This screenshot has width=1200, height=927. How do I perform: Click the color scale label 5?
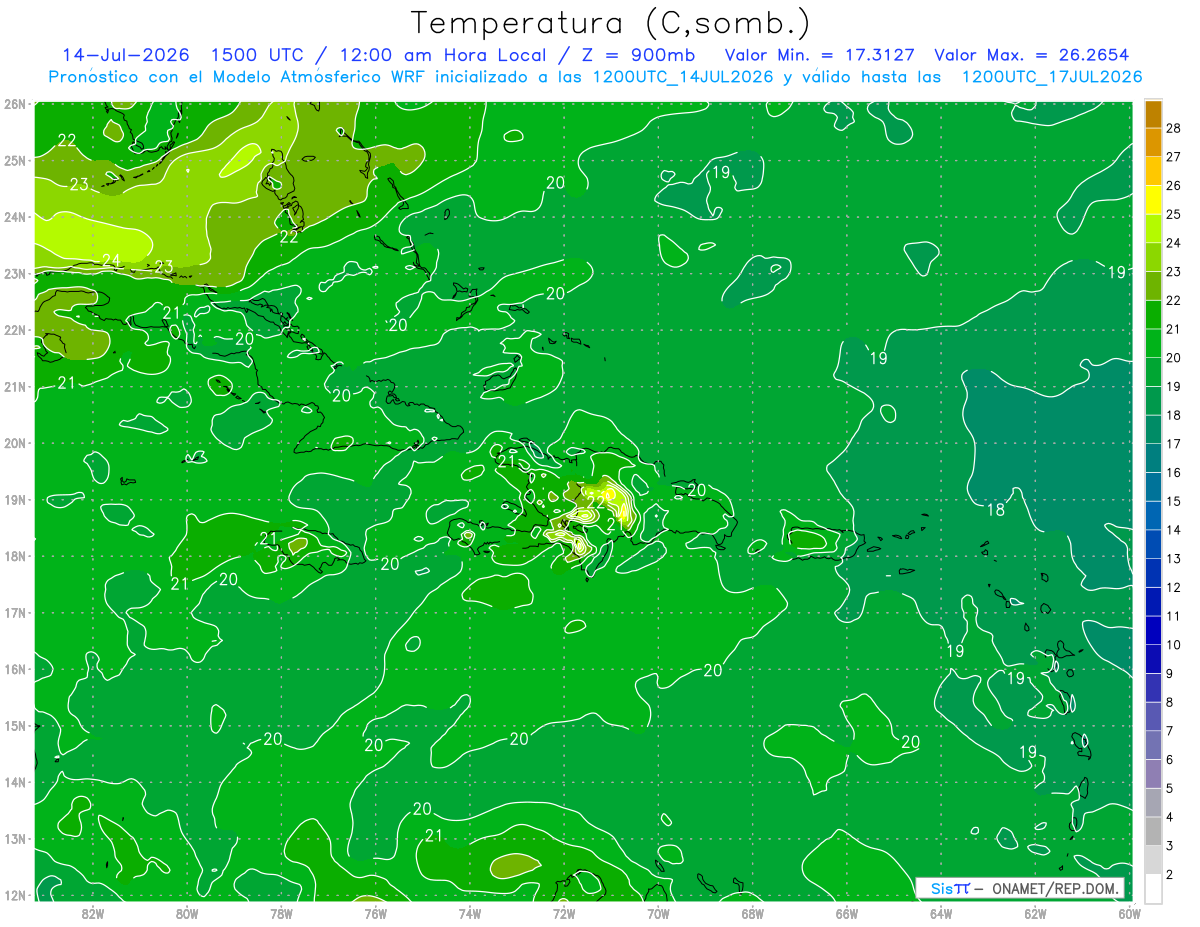pos(1169,788)
